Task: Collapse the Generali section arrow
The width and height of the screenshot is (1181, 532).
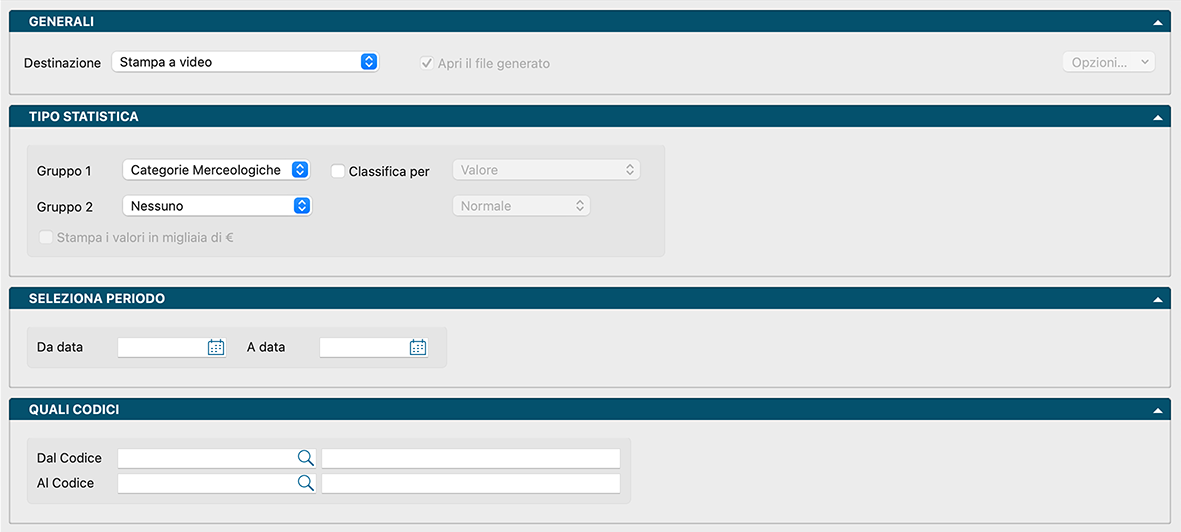Action: (1157, 22)
